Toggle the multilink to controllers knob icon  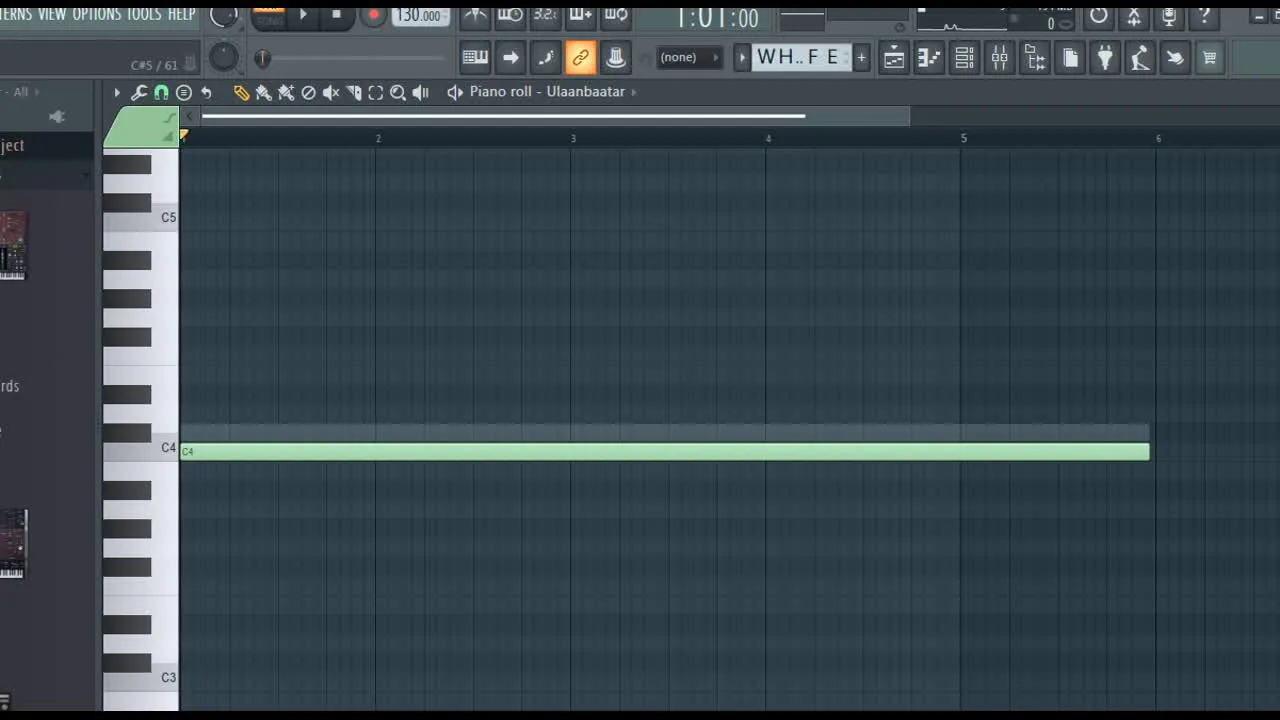(616, 58)
